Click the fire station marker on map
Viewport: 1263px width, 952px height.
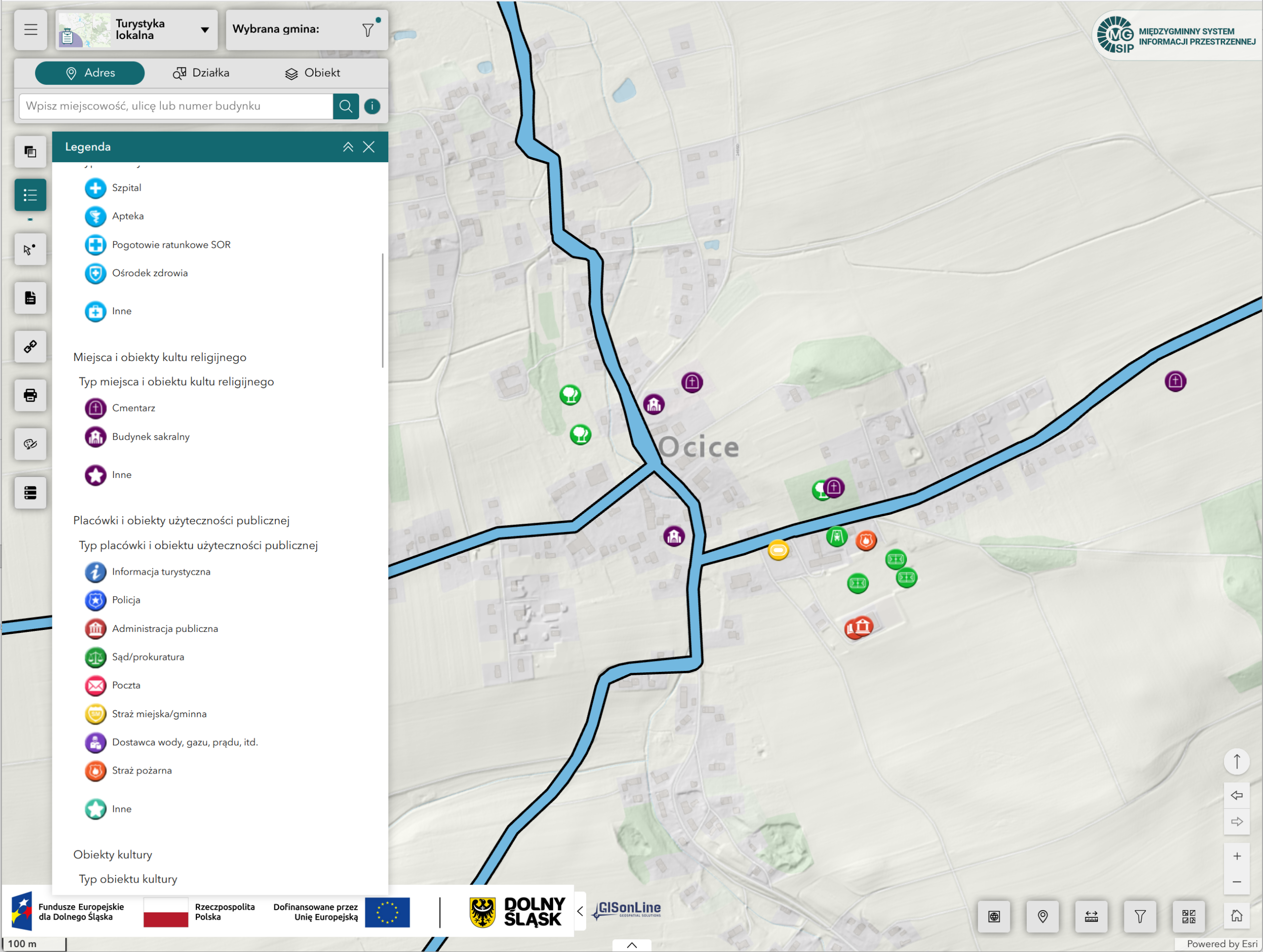click(x=866, y=540)
